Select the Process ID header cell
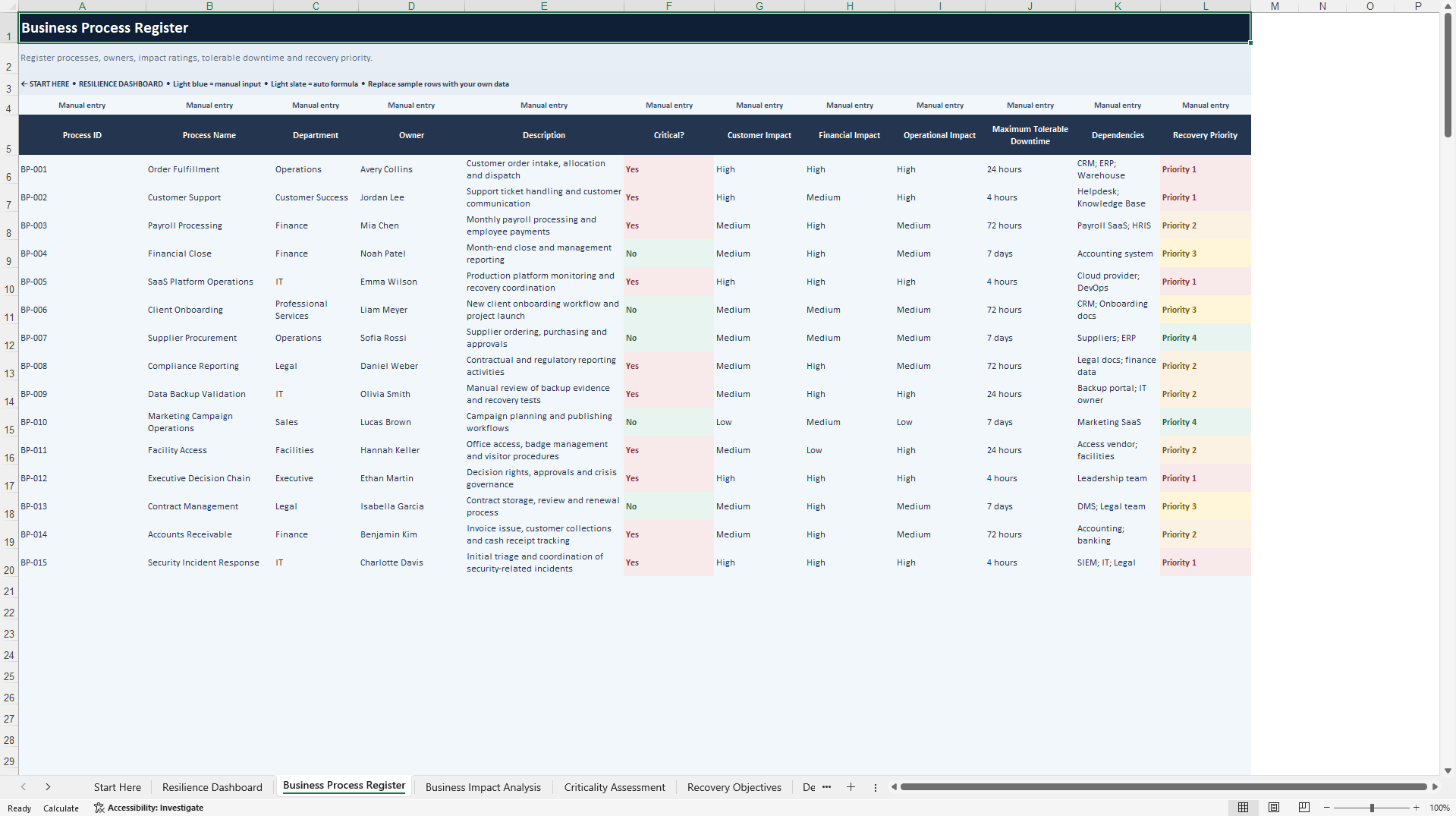Screen dimensions: 1456x816 point(82,135)
